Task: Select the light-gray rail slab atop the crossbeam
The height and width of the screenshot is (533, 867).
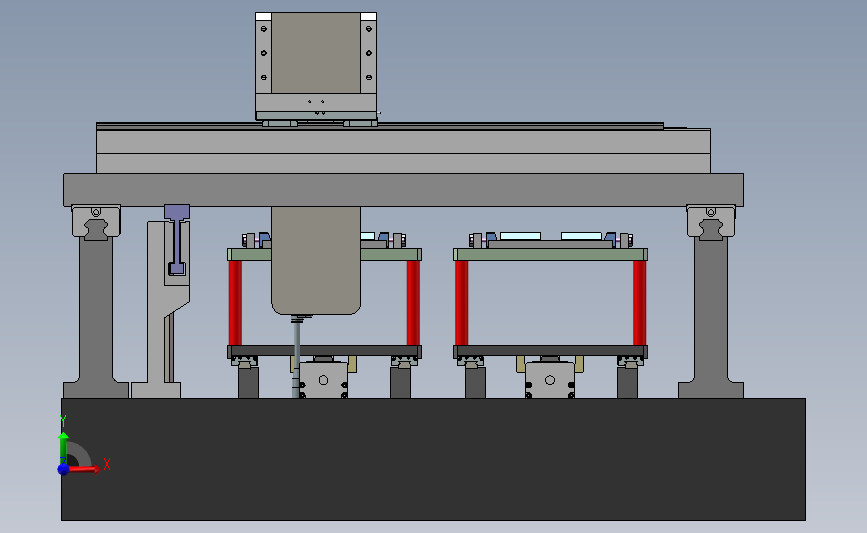Action: [x=403, y=150]
